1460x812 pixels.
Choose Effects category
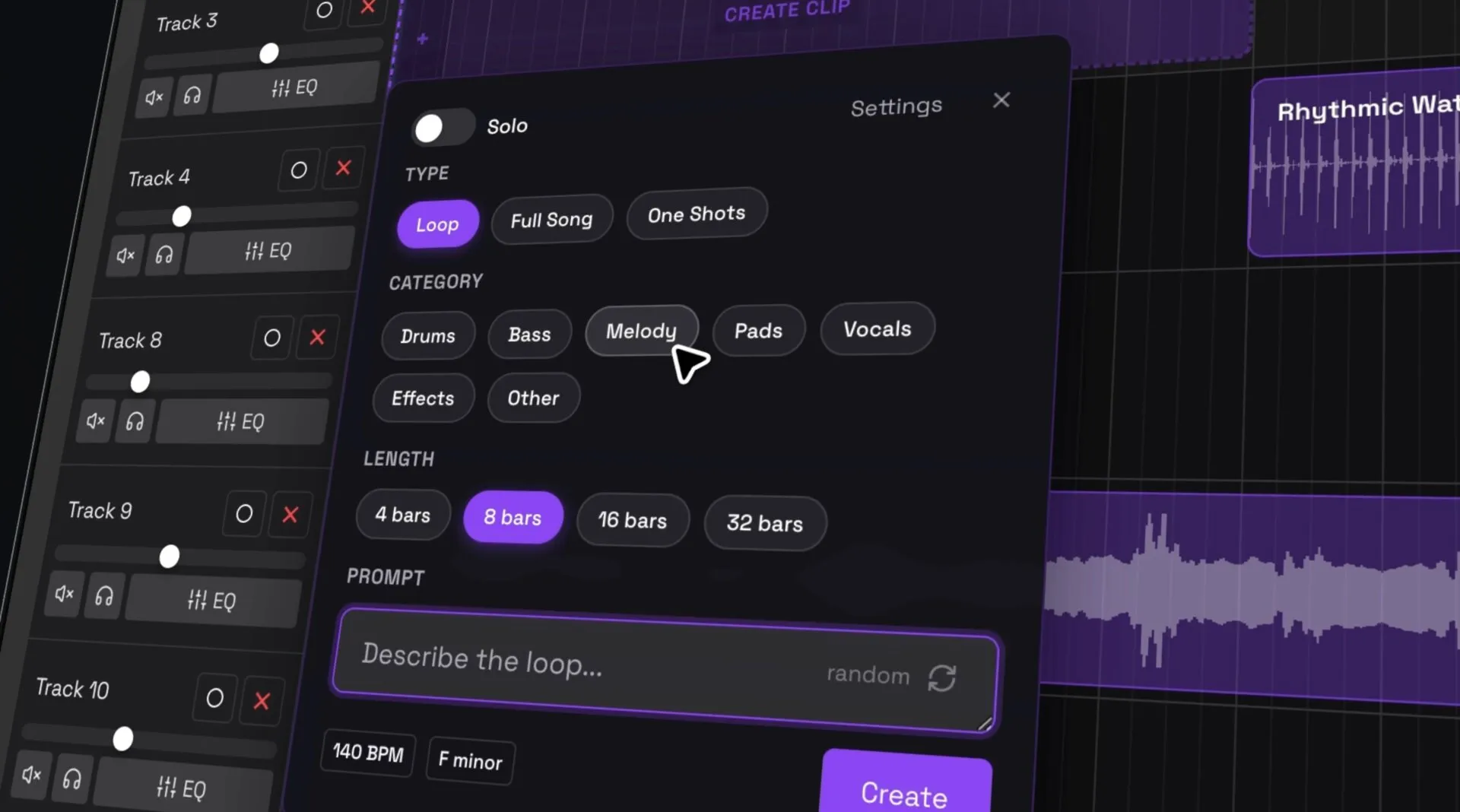pos(423,398)
